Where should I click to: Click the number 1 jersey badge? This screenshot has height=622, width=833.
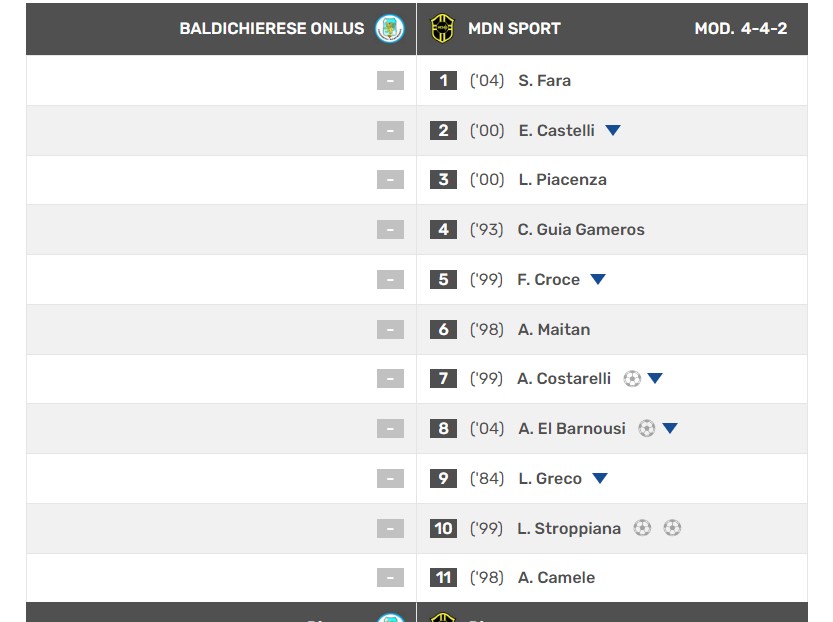coord(443,81)
